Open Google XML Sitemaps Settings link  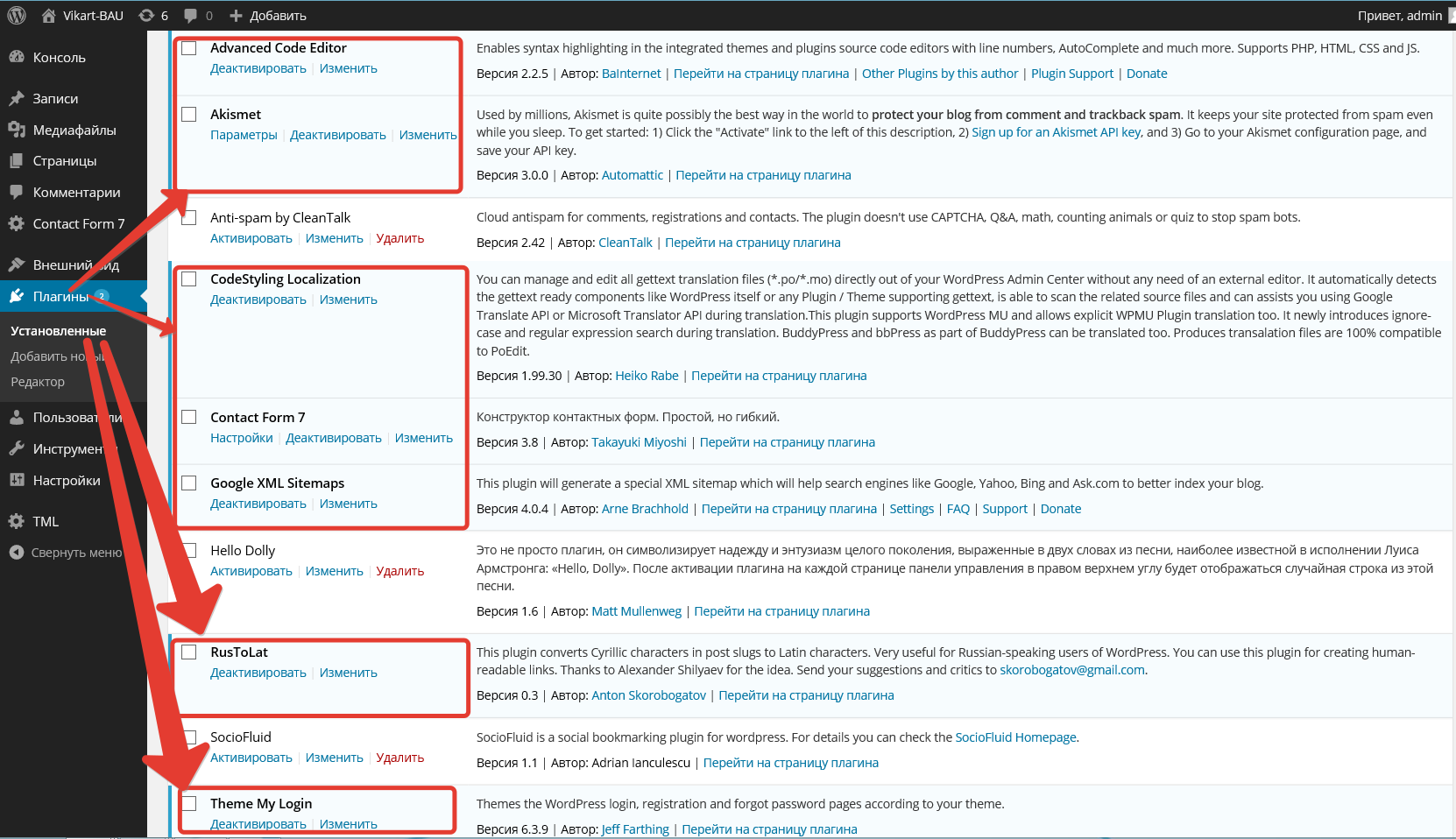(912, 509)
